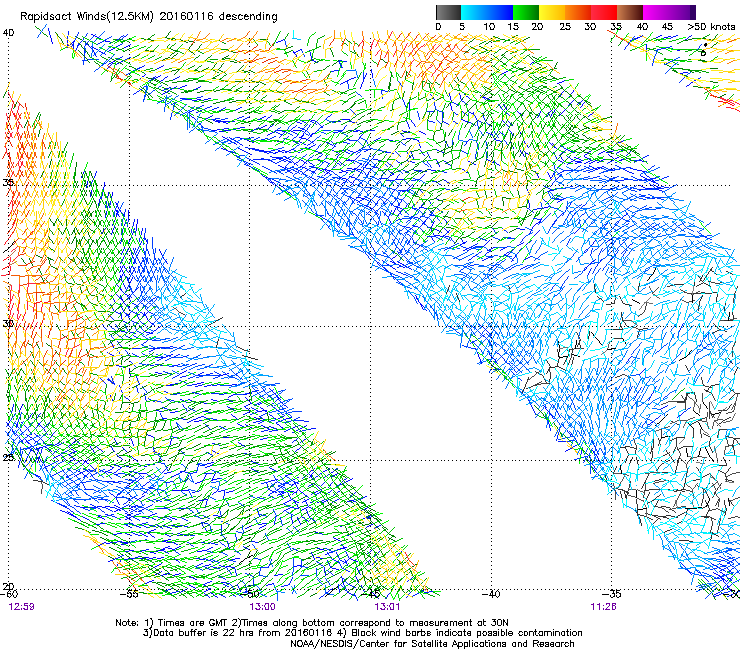Click the purple '13:00' swath time
This screenshot has height=650, width=740.
point(262,607)
